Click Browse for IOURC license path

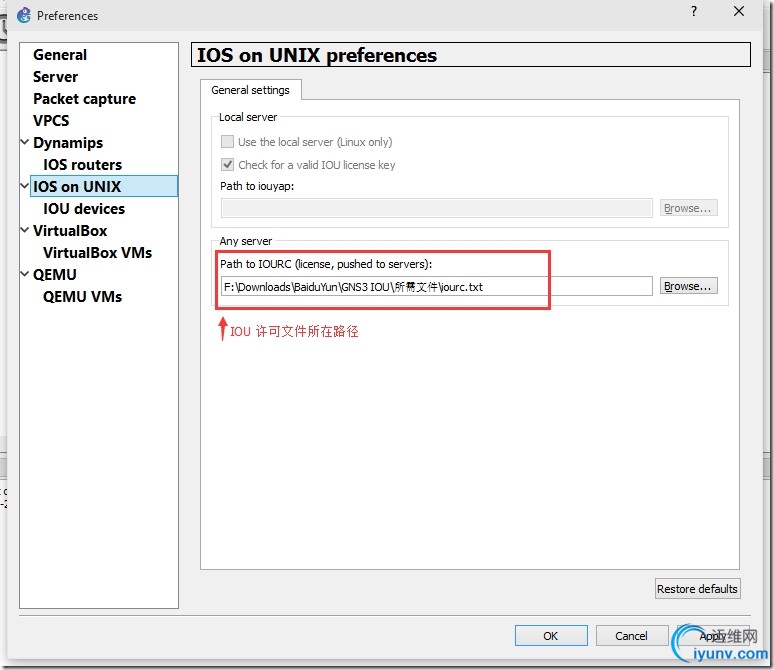[688, 286]
